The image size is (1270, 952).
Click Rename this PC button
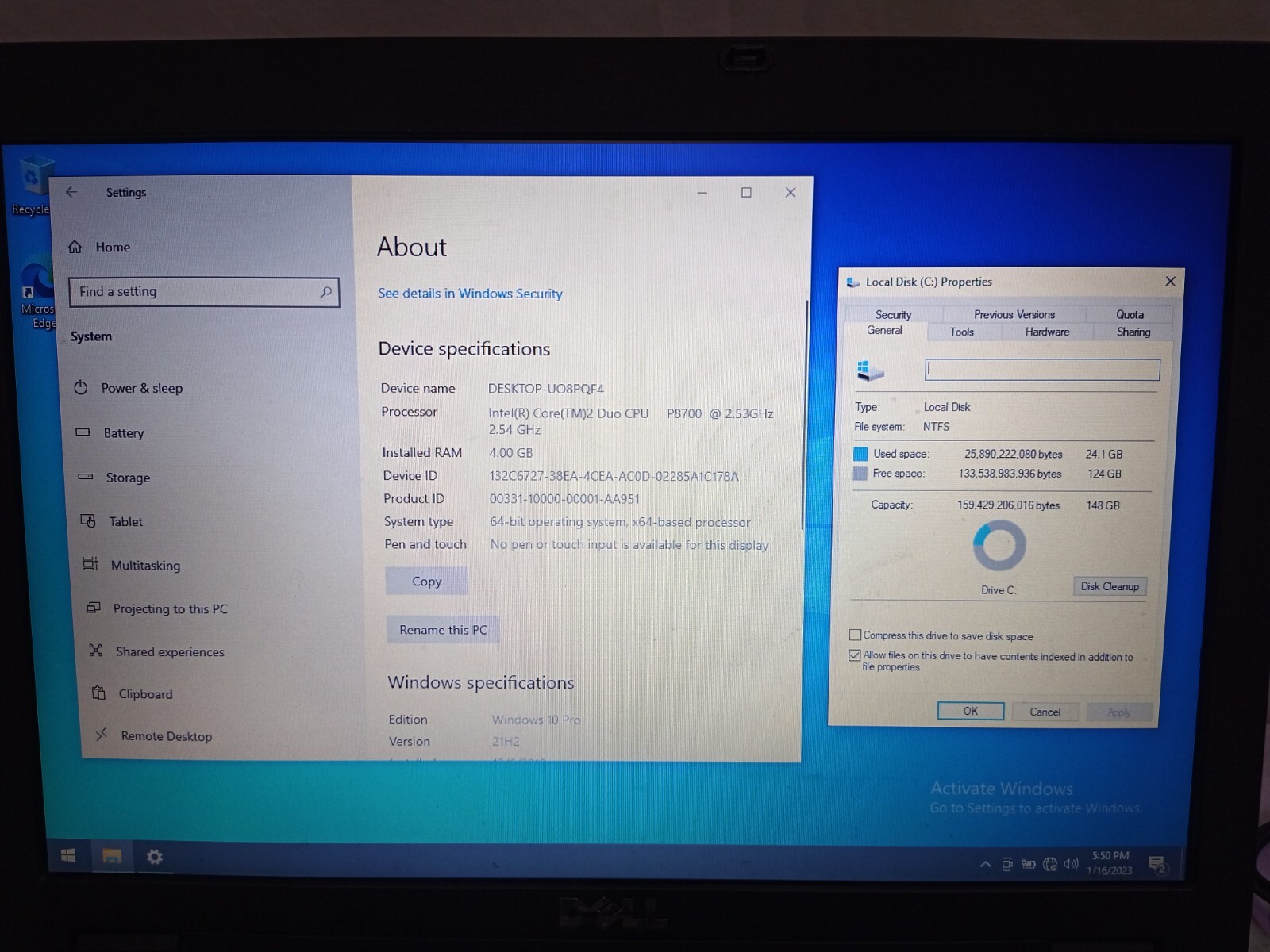click(x=443, y=629)
